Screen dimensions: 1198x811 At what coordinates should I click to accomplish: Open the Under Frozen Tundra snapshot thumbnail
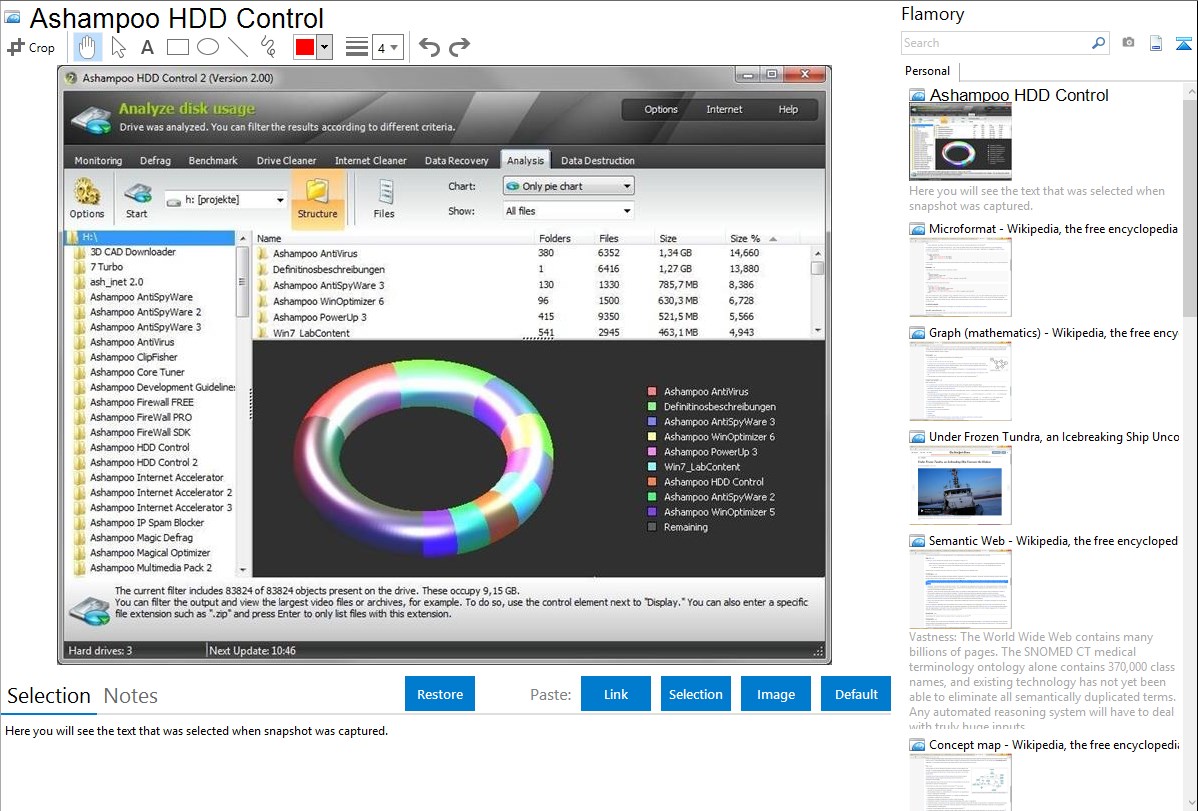[x=960, y=485]
